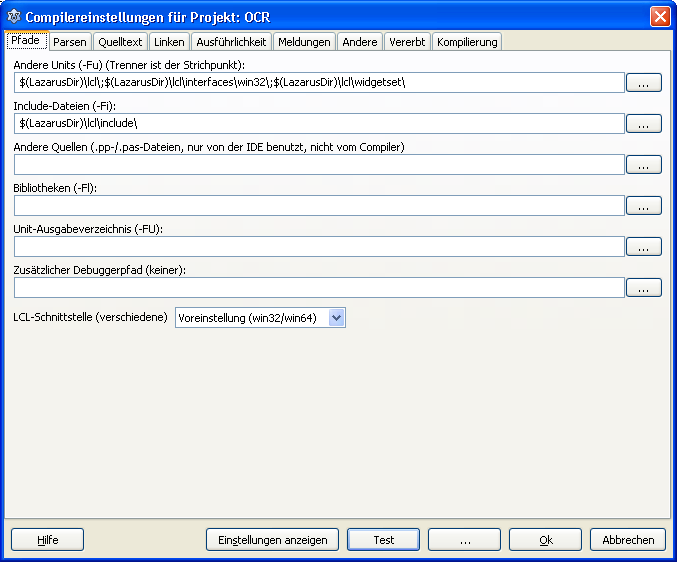Click the Hilfe button
The image size is (677, 562).
47,540
